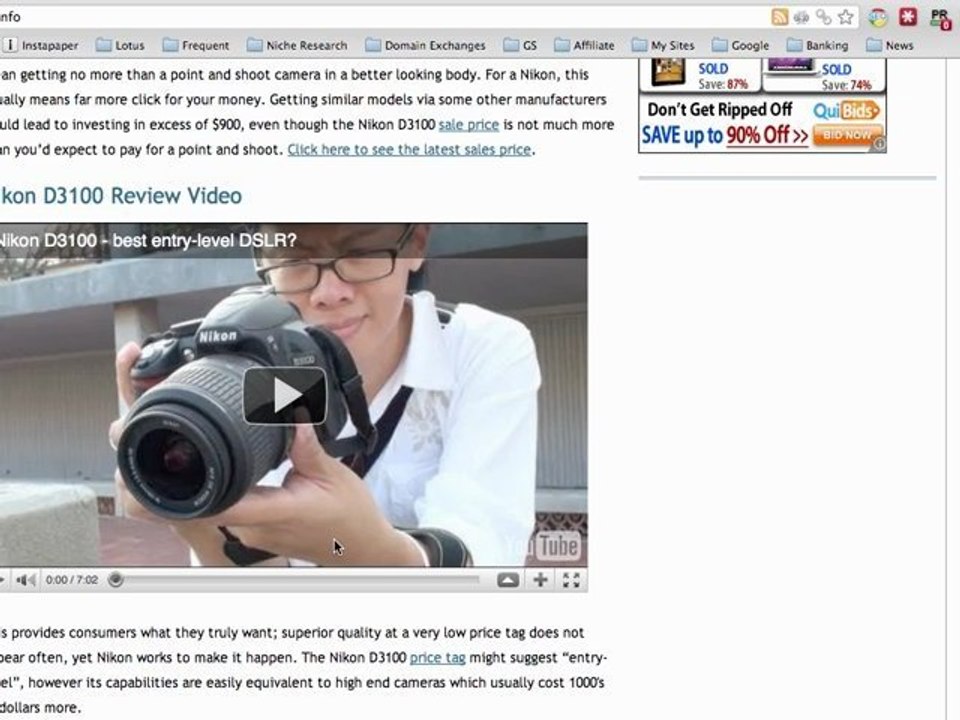Click the second SOLD 'Save: 74%' ad item
The width and height of the screenshot is (960, 720).
pyautogui.click(x=824, y=75)
